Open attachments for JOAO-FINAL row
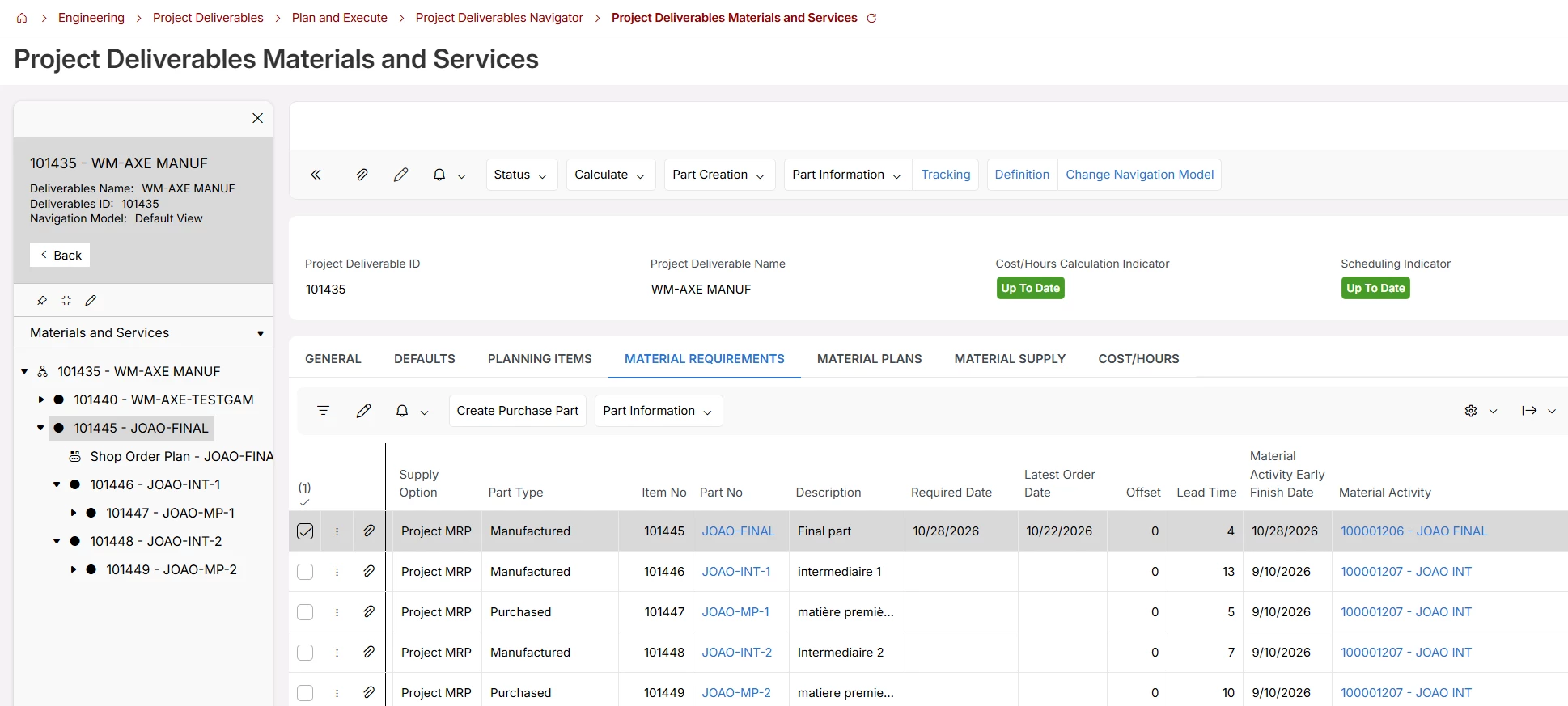 tap(369, 531)
